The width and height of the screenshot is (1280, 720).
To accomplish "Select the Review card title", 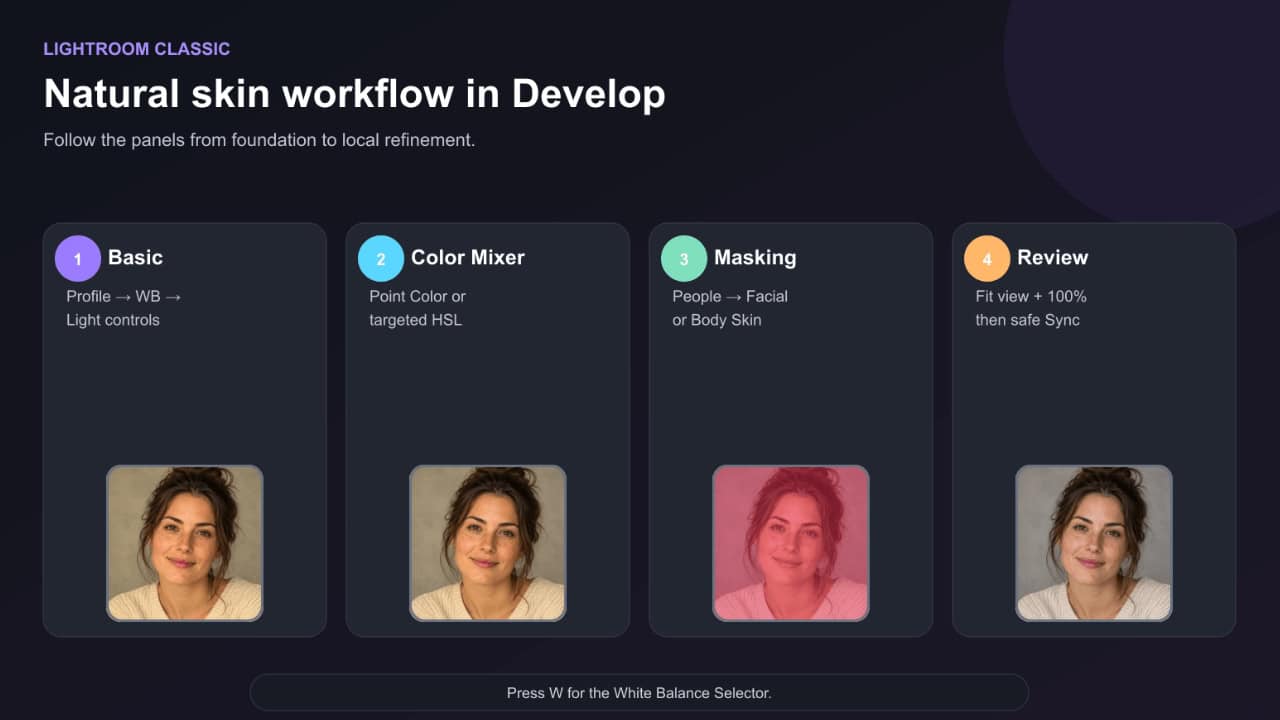I will coord(1052,257).
